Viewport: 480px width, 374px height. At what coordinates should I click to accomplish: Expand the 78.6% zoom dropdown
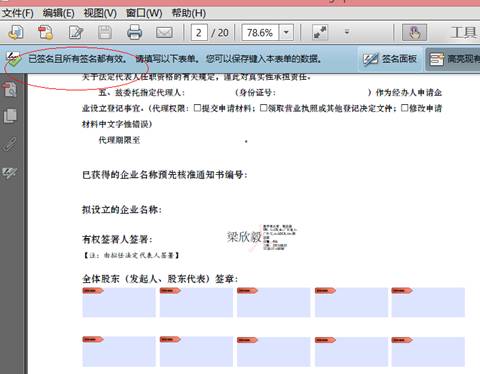coord(286,33)
